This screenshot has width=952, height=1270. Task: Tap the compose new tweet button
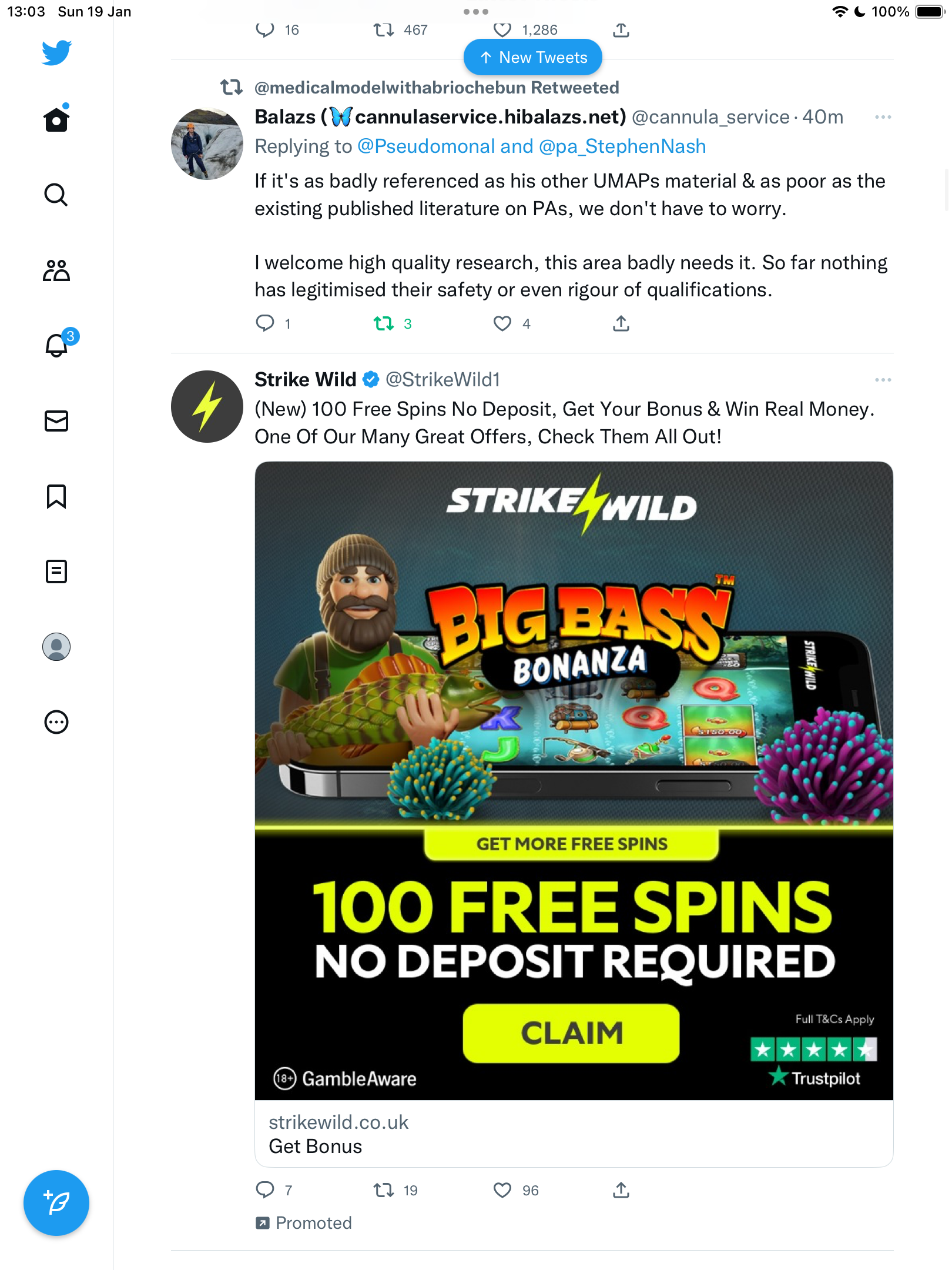tap(56, 1203)
